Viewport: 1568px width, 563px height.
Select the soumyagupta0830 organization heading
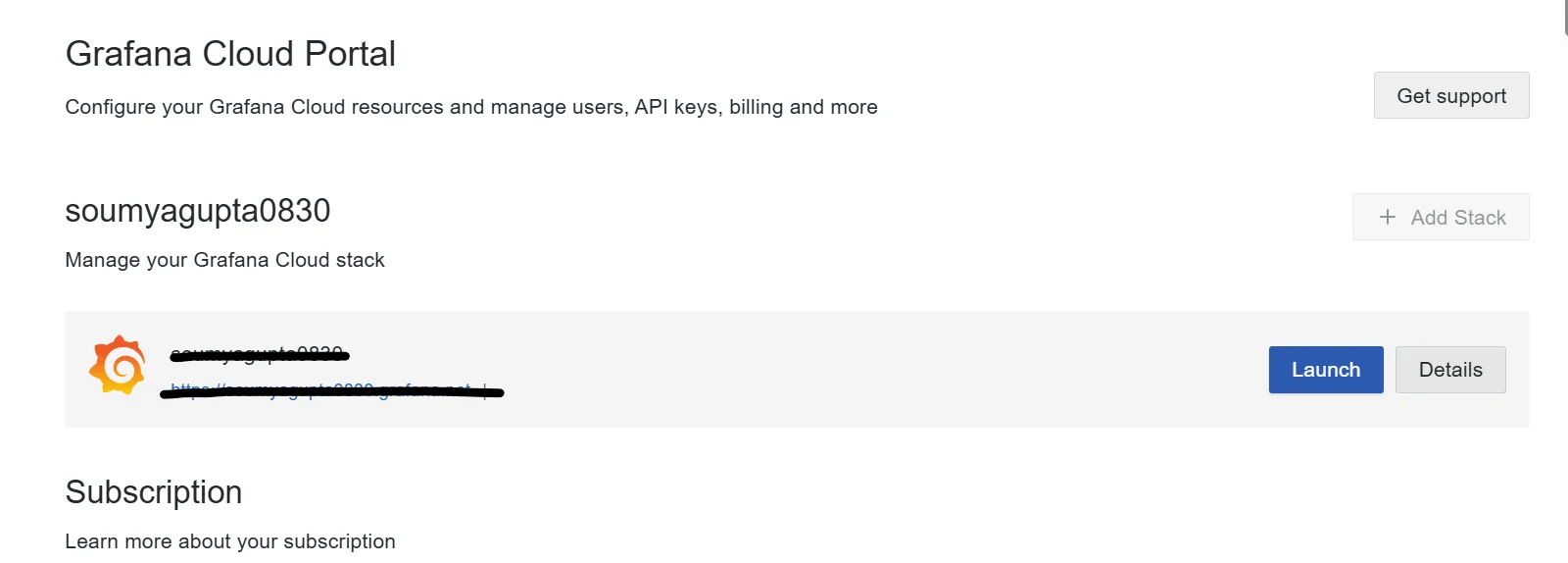tap(198, 211)
